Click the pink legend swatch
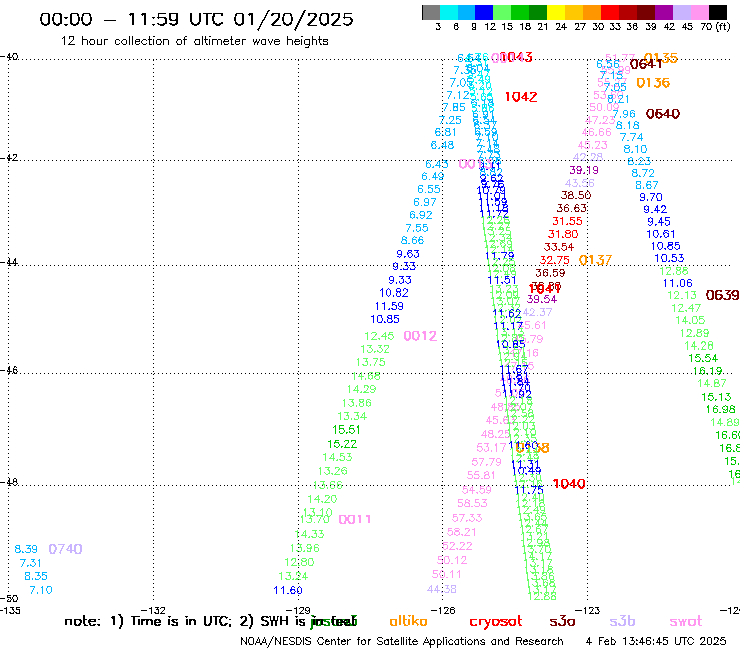Viewport: 740px width, 650px height. click(x=699, y=13)
